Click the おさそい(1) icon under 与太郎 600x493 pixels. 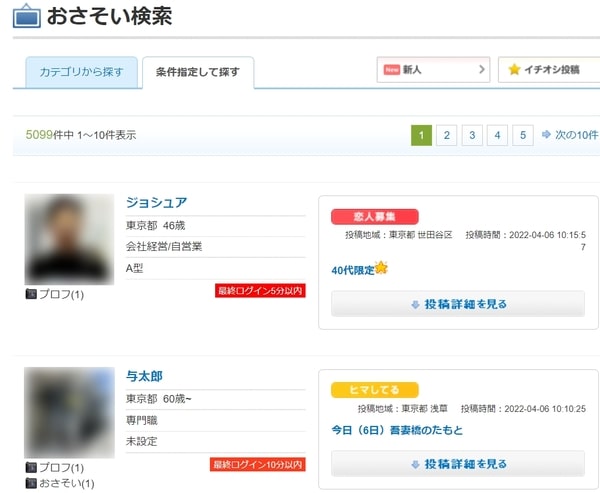[30, 484]
